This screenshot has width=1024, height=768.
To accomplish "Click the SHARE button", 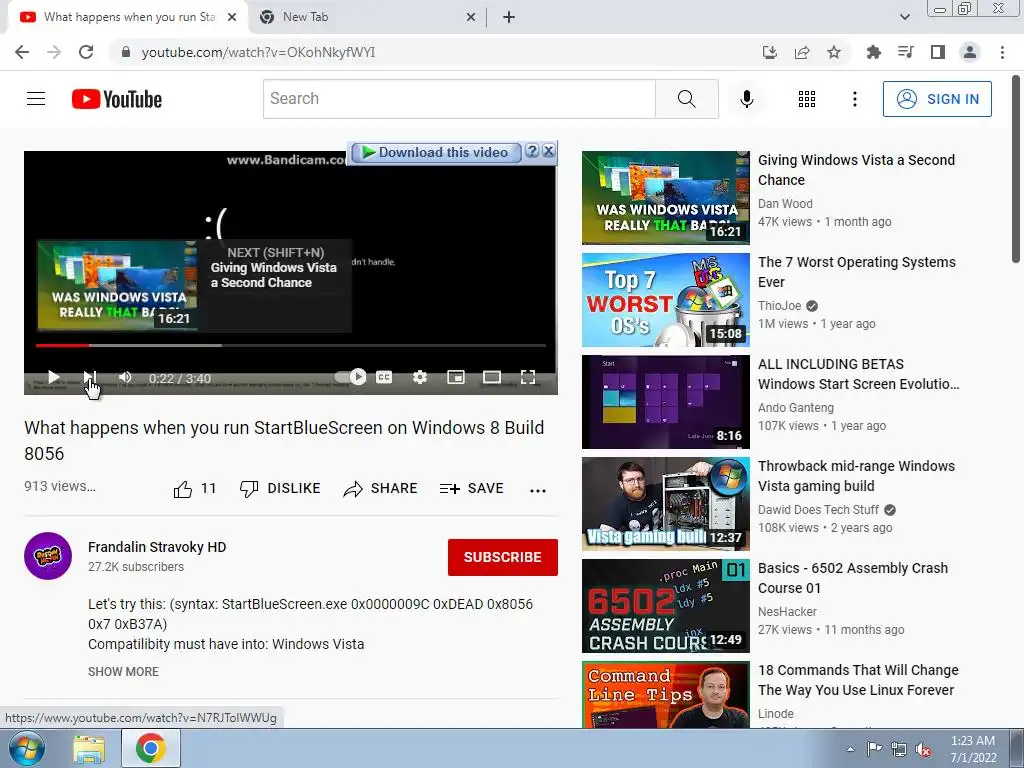I will click(x=380, y=488).
